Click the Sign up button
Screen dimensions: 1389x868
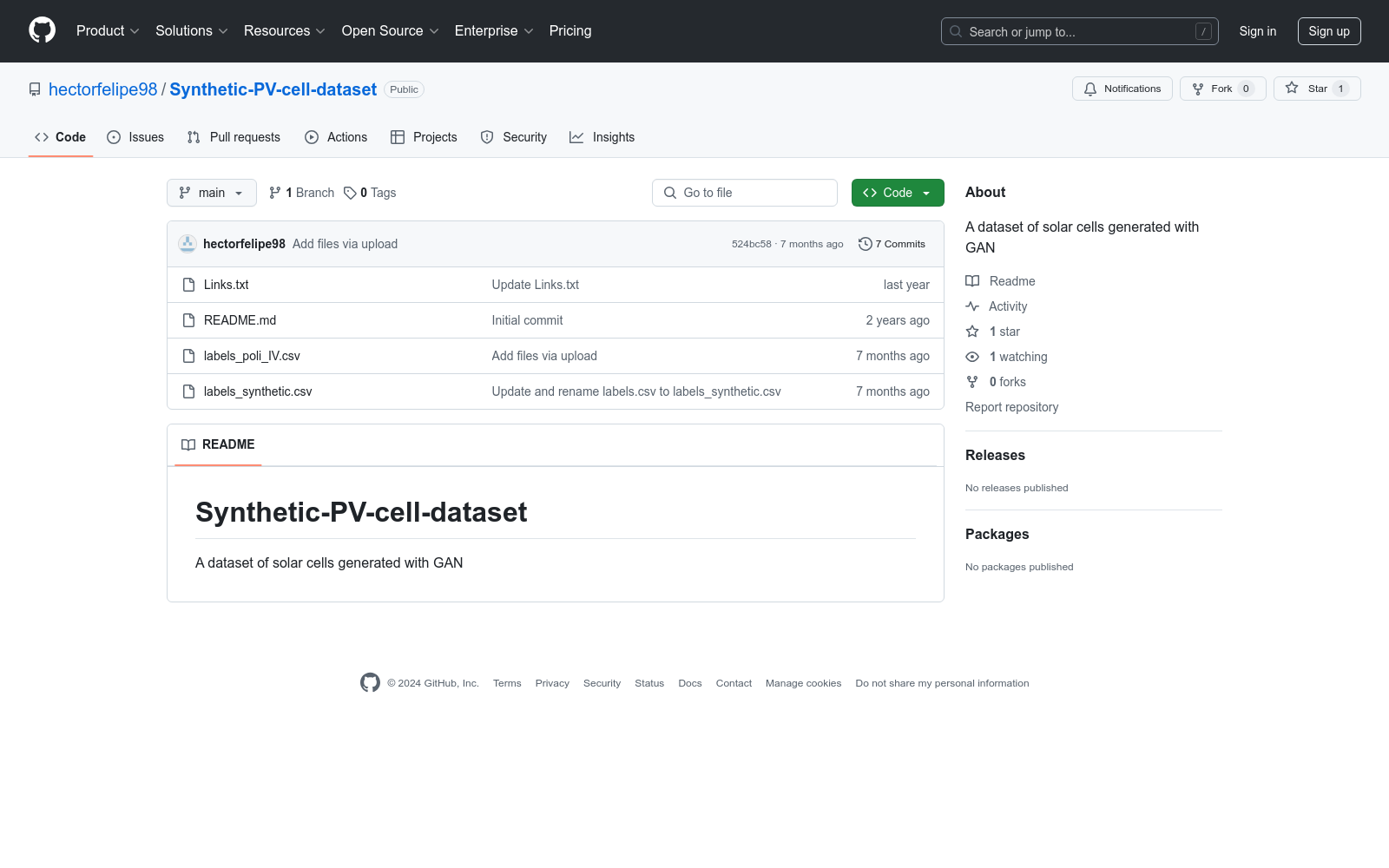(x=1329, y=31)
